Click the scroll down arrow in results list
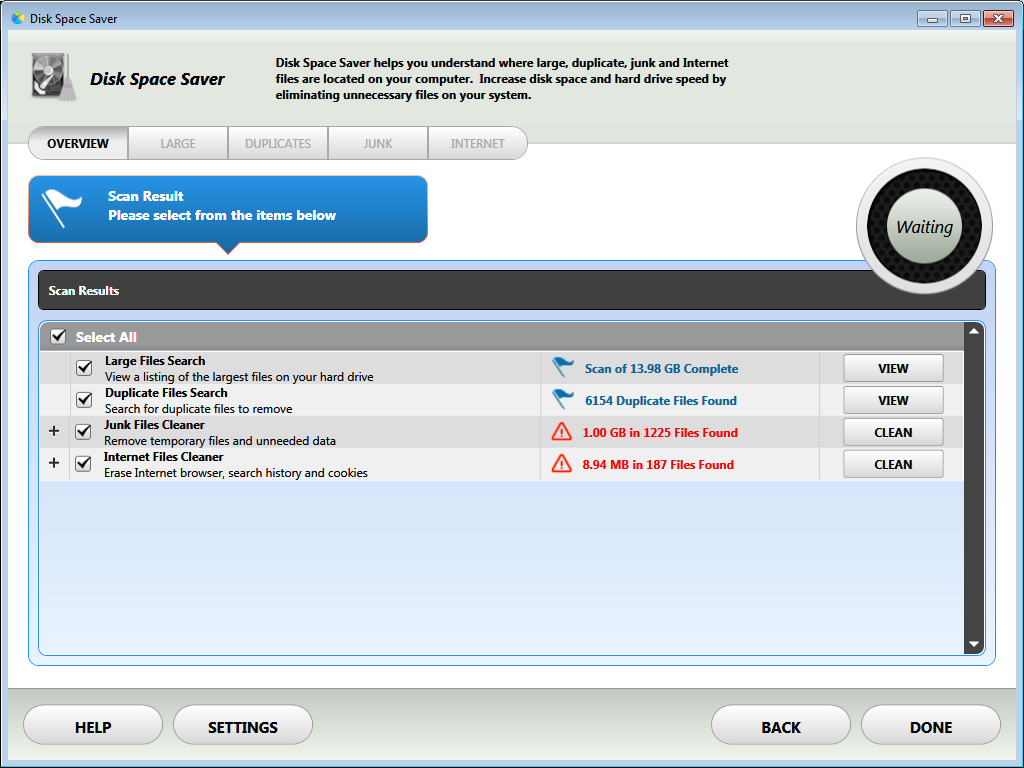 coord(974,645)
